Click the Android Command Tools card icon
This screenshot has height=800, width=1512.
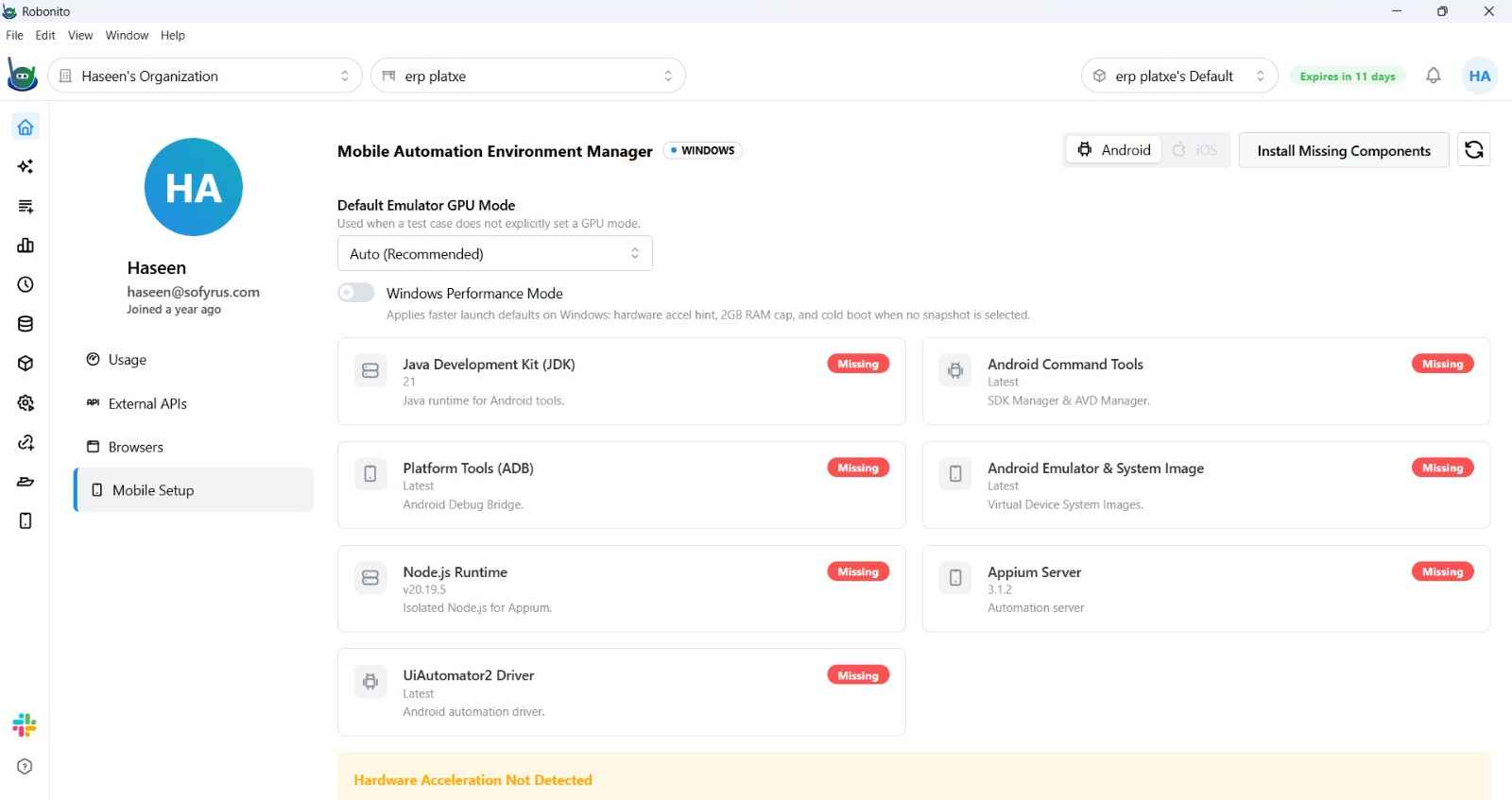point(955,370)
